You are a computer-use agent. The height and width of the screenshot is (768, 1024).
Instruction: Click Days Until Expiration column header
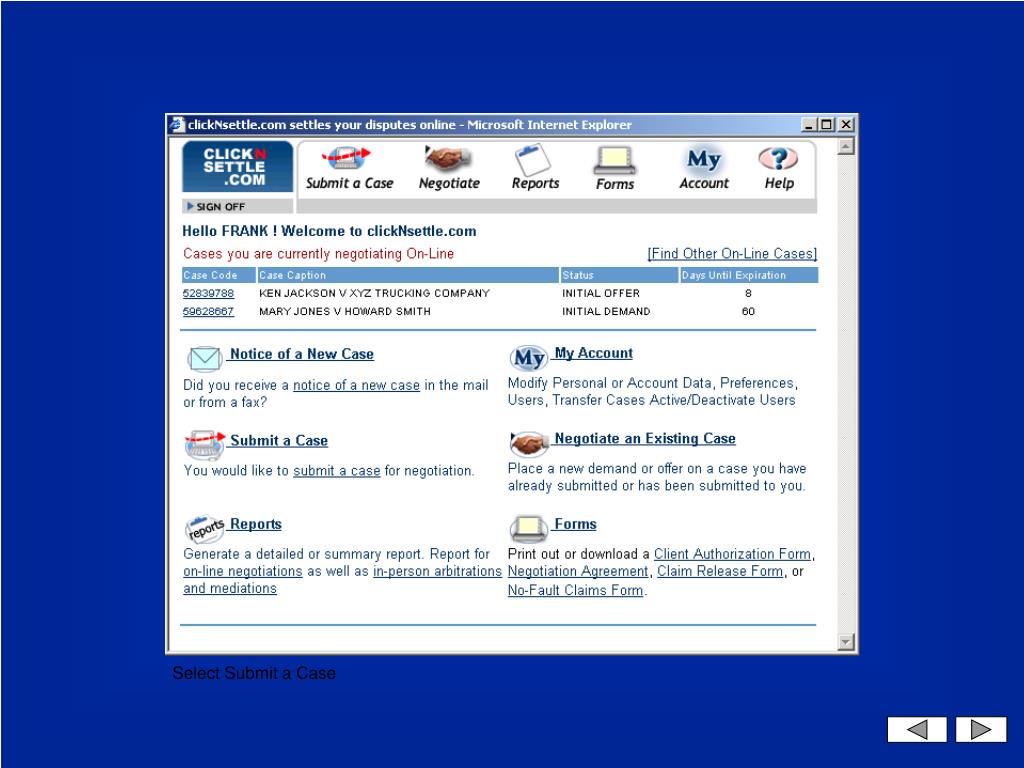tap(748, 275)
